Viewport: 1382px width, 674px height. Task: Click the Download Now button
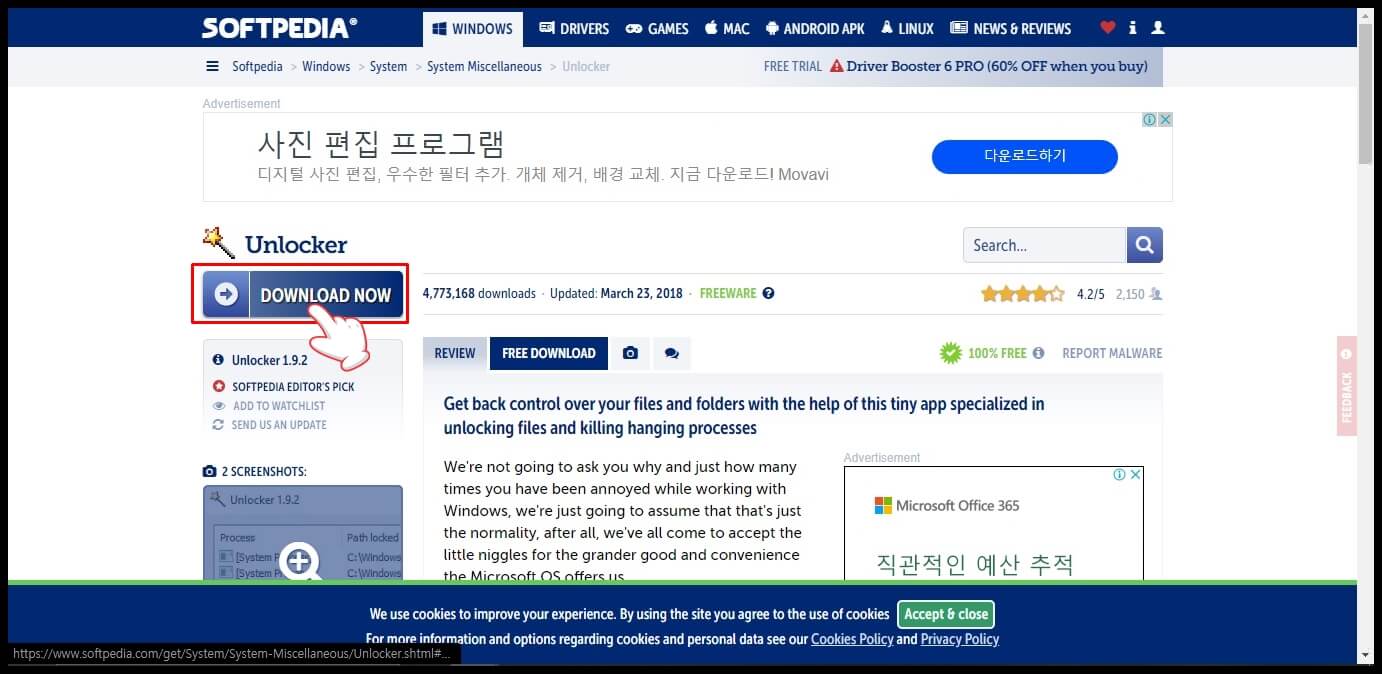303,294
